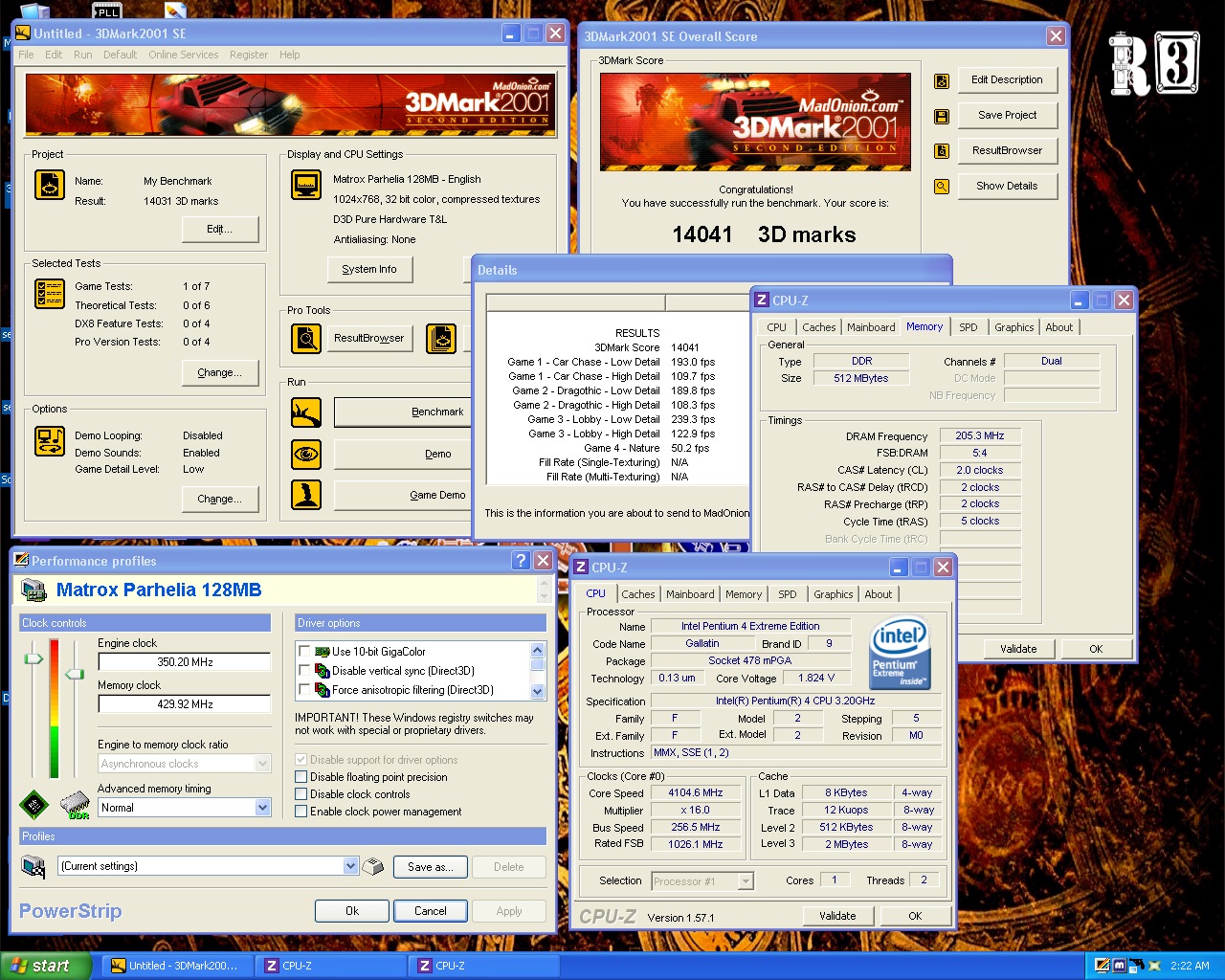Click Change... button under Selected Tests
Viewport: 1225px width, 980px height.
pyautogui.click(x=220, y=373)
